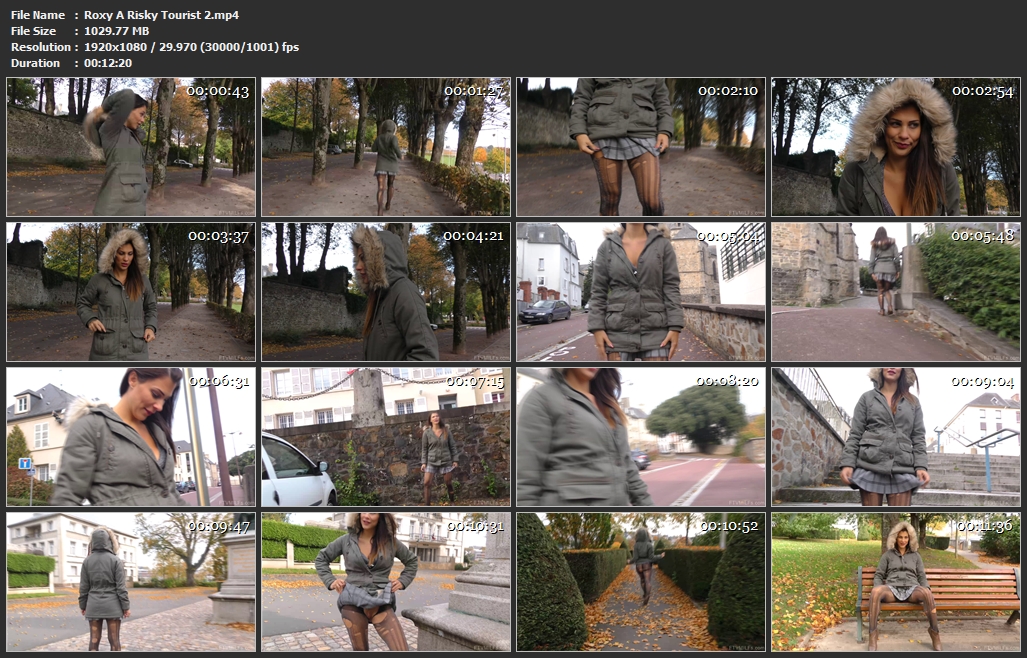Open the thumbnail stamped 00:00:43
The height and width of the screenshot is (658, 1027).
click(131, 147)
